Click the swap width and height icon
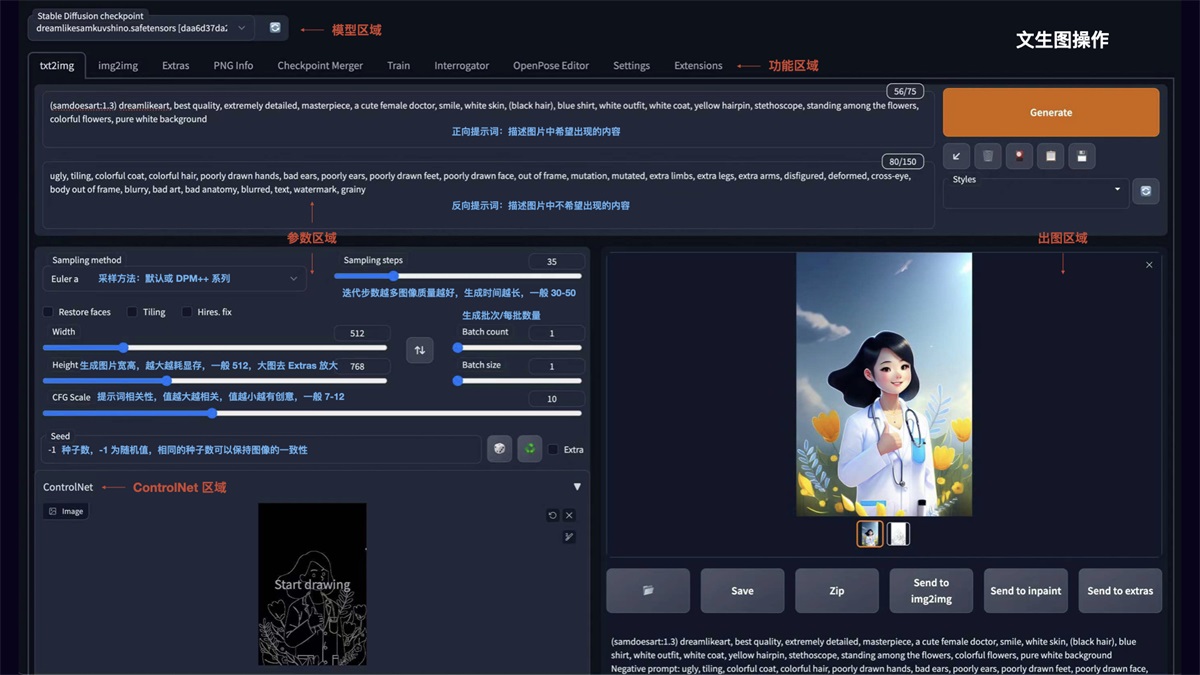Image resolution: width=1200 pixels, height=675 pixels. coord(419,350)
